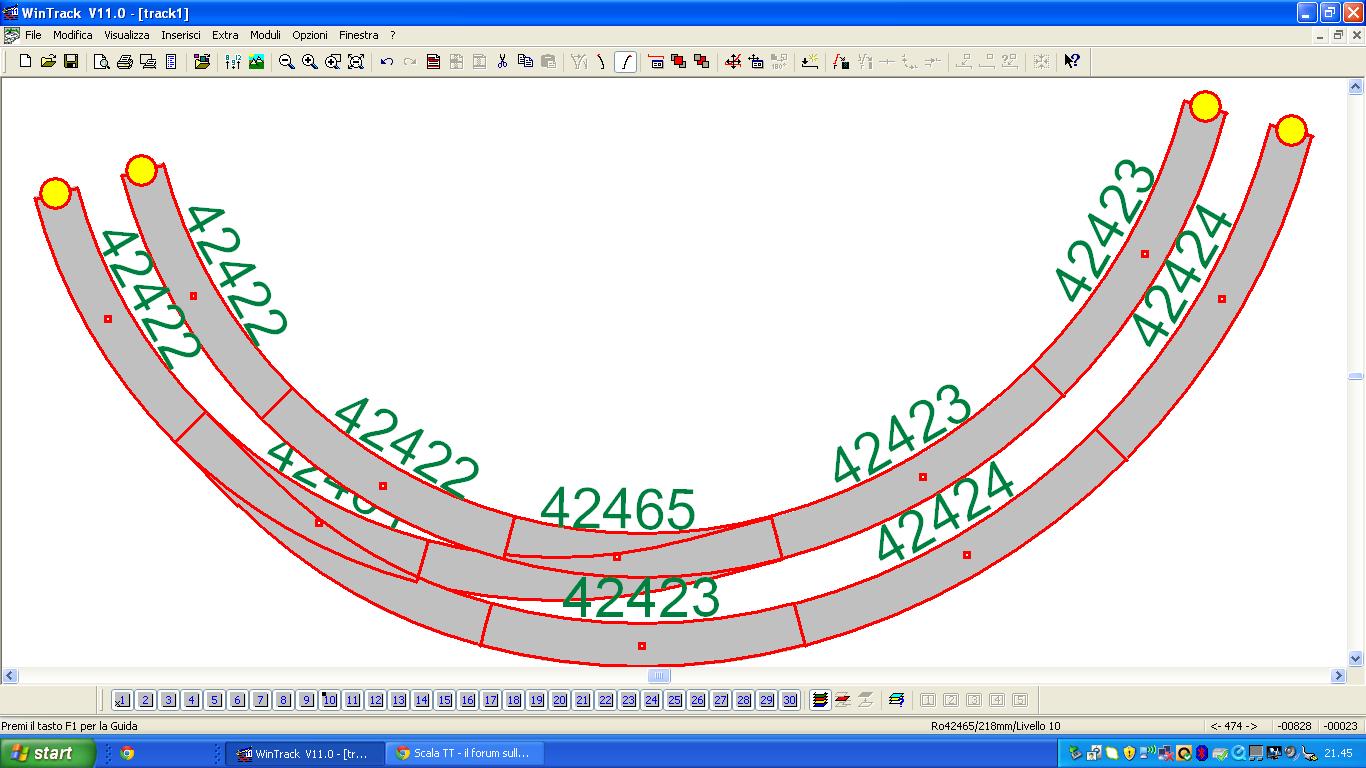This screenshot has width=1366, height=768.
Task: Click the red table grid icon
Action: coord(656,61)
